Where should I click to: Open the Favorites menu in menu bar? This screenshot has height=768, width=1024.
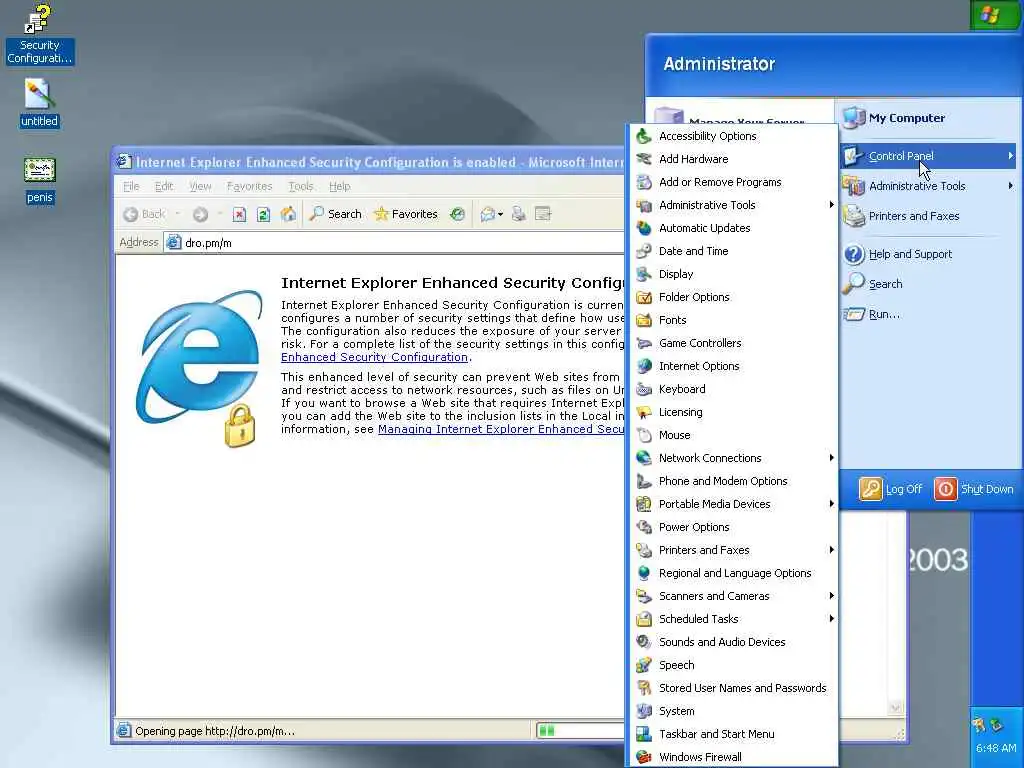249,186
